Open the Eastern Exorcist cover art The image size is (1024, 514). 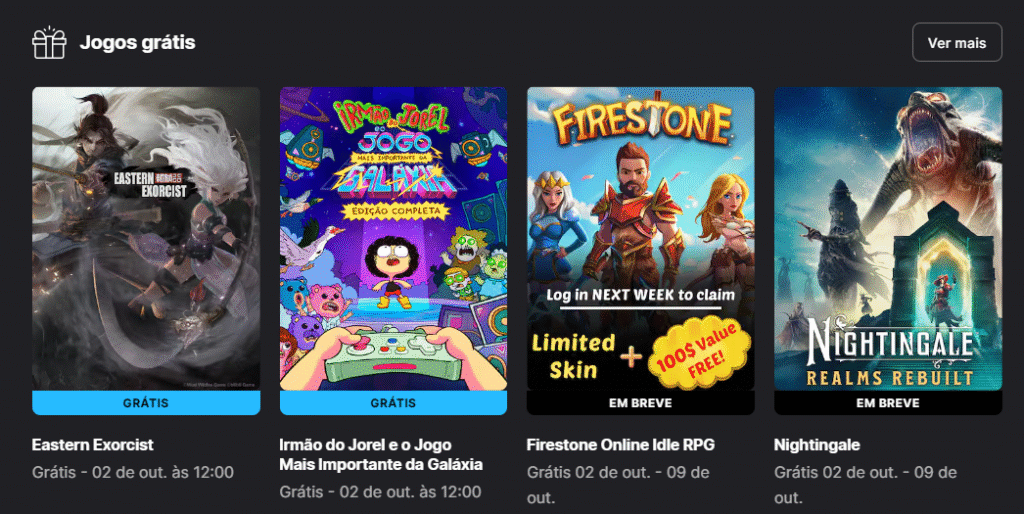146,239
